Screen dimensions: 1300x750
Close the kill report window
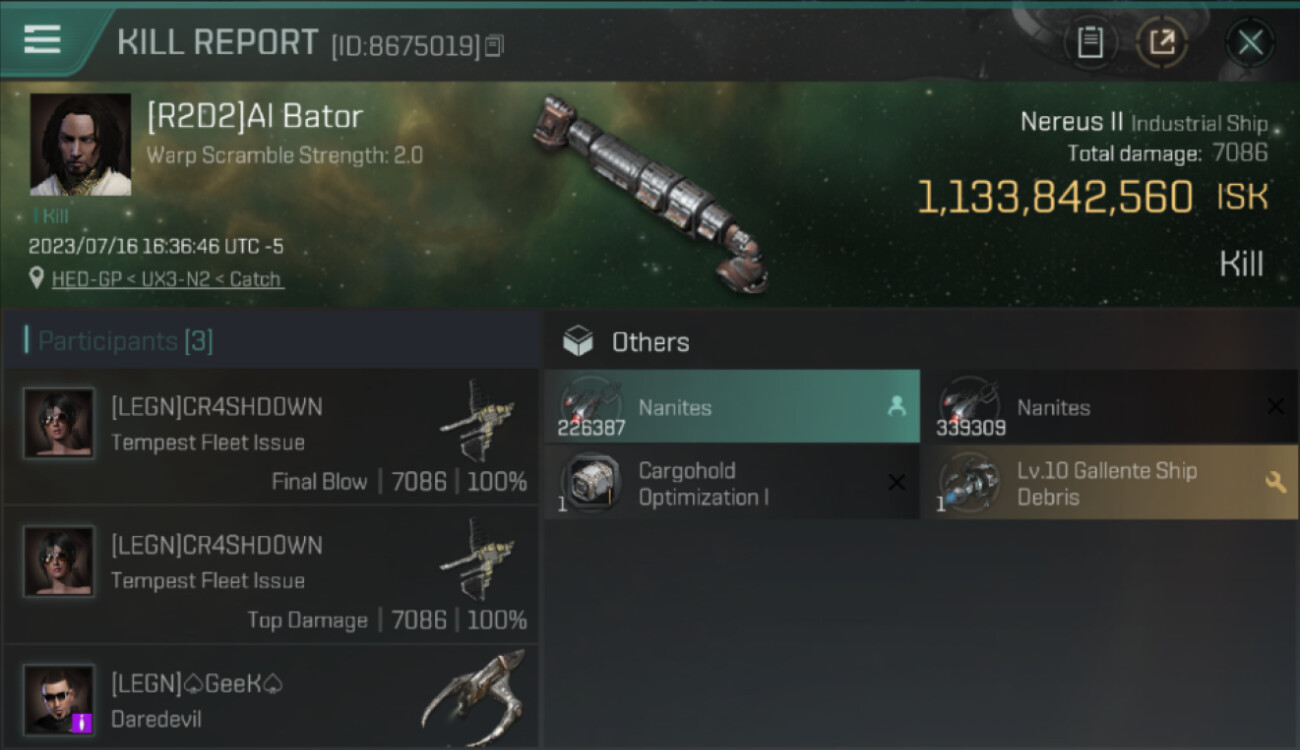(1250, 43)
